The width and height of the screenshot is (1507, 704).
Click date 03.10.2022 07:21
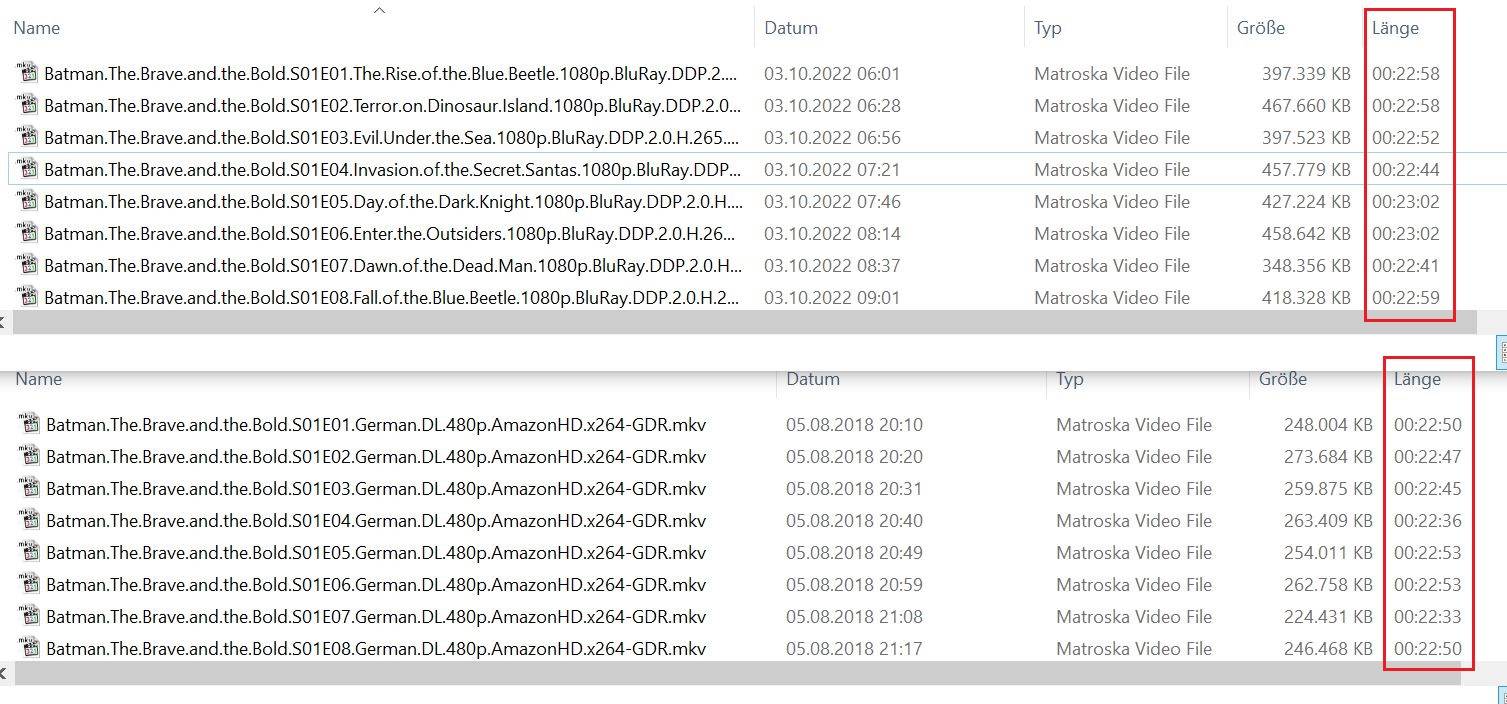tap(832, 169)
